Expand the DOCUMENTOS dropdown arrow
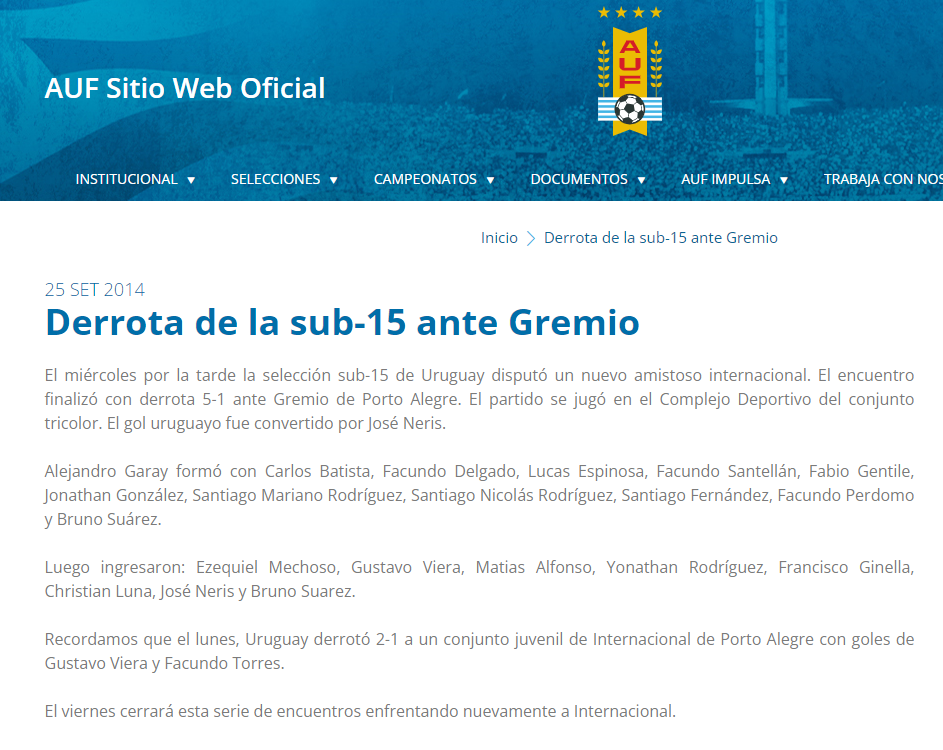 tap(642, 180)
